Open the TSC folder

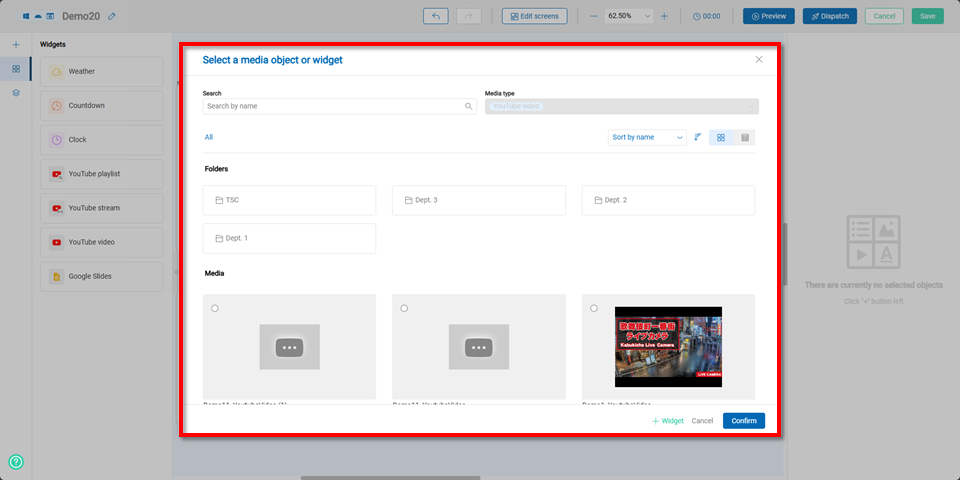click(x=289, y=200)
